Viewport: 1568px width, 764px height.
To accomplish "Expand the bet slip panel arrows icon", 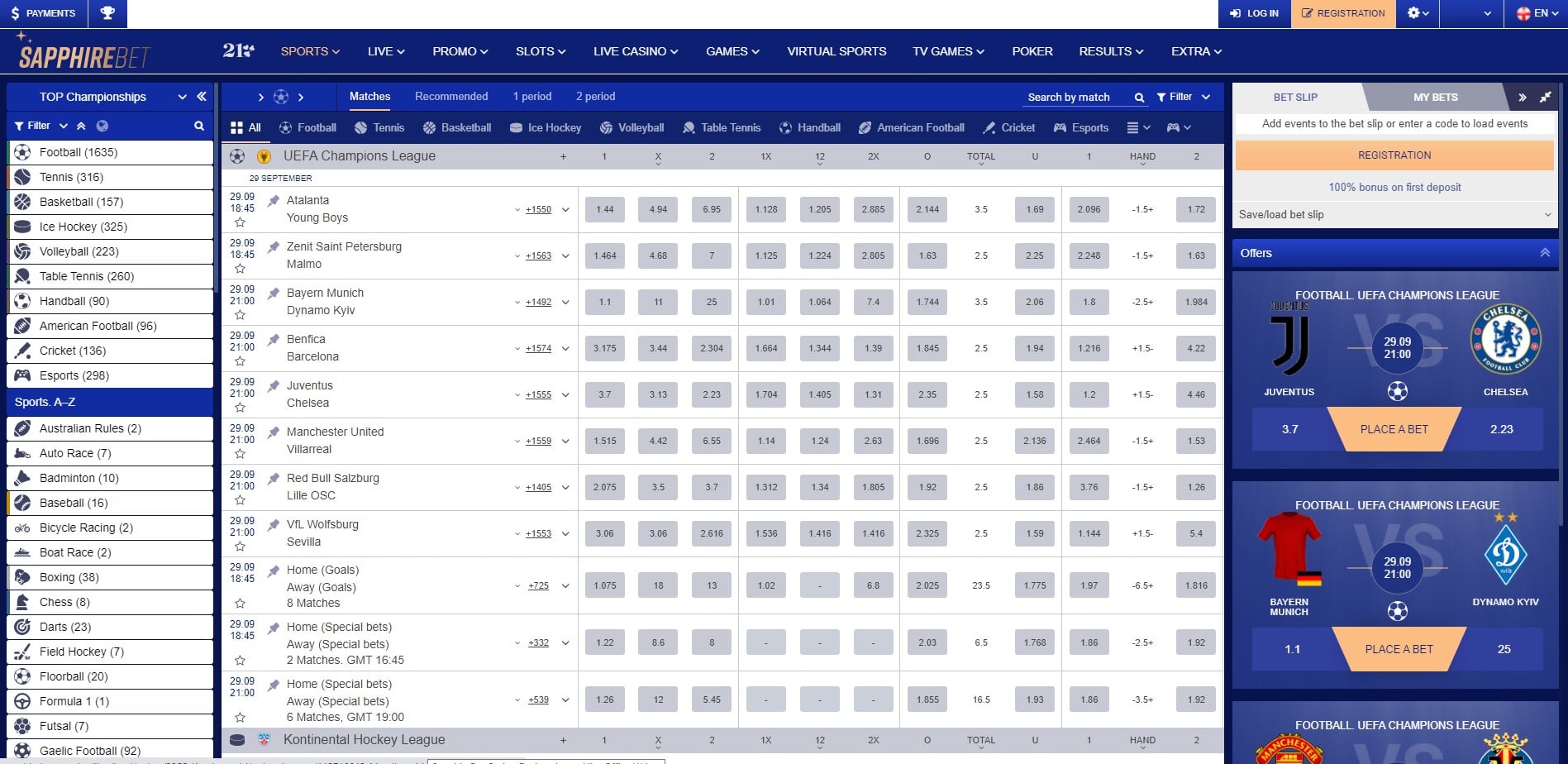I will tap(1522, 98).
